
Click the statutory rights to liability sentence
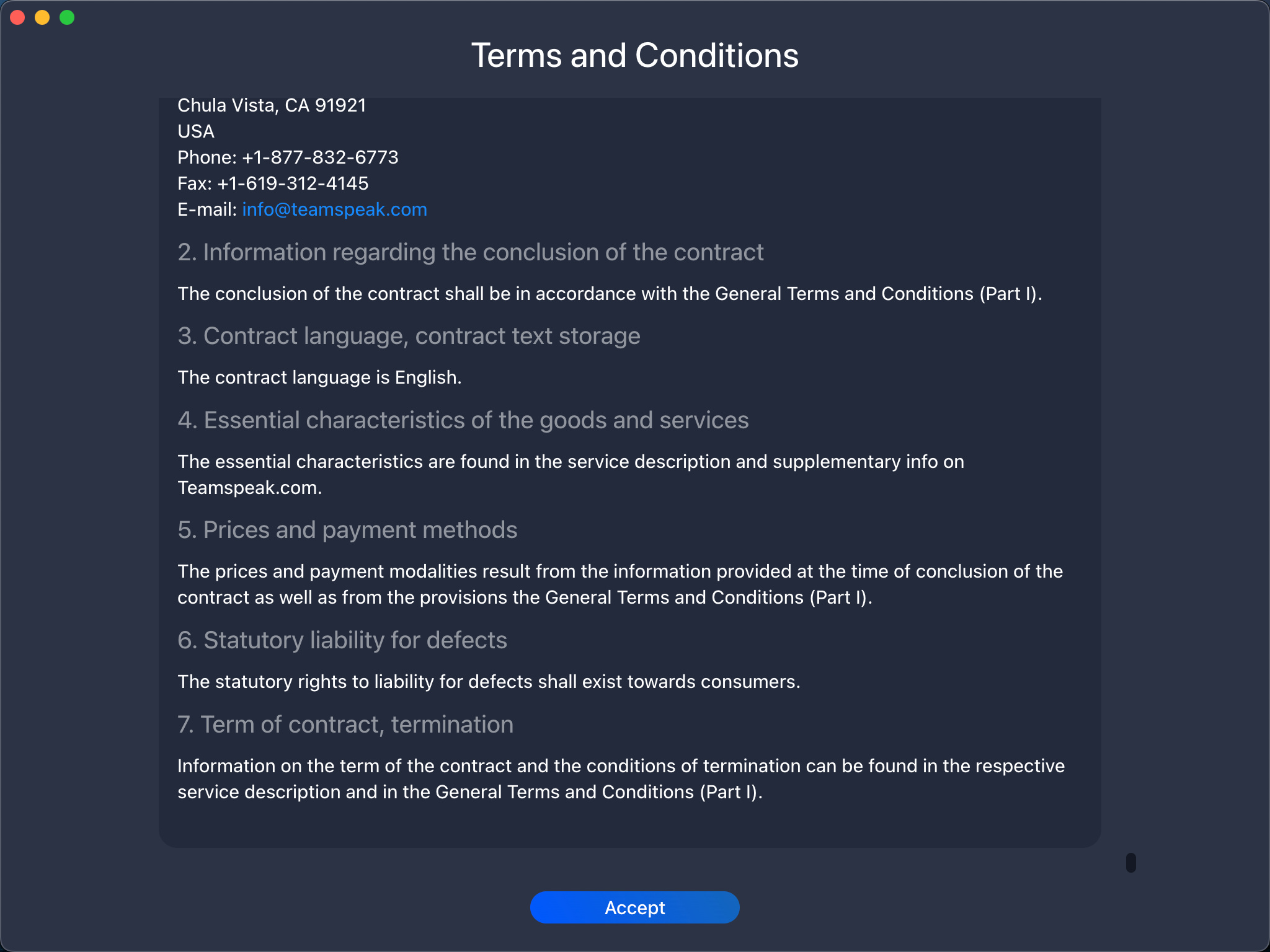(x=489, y=682)
